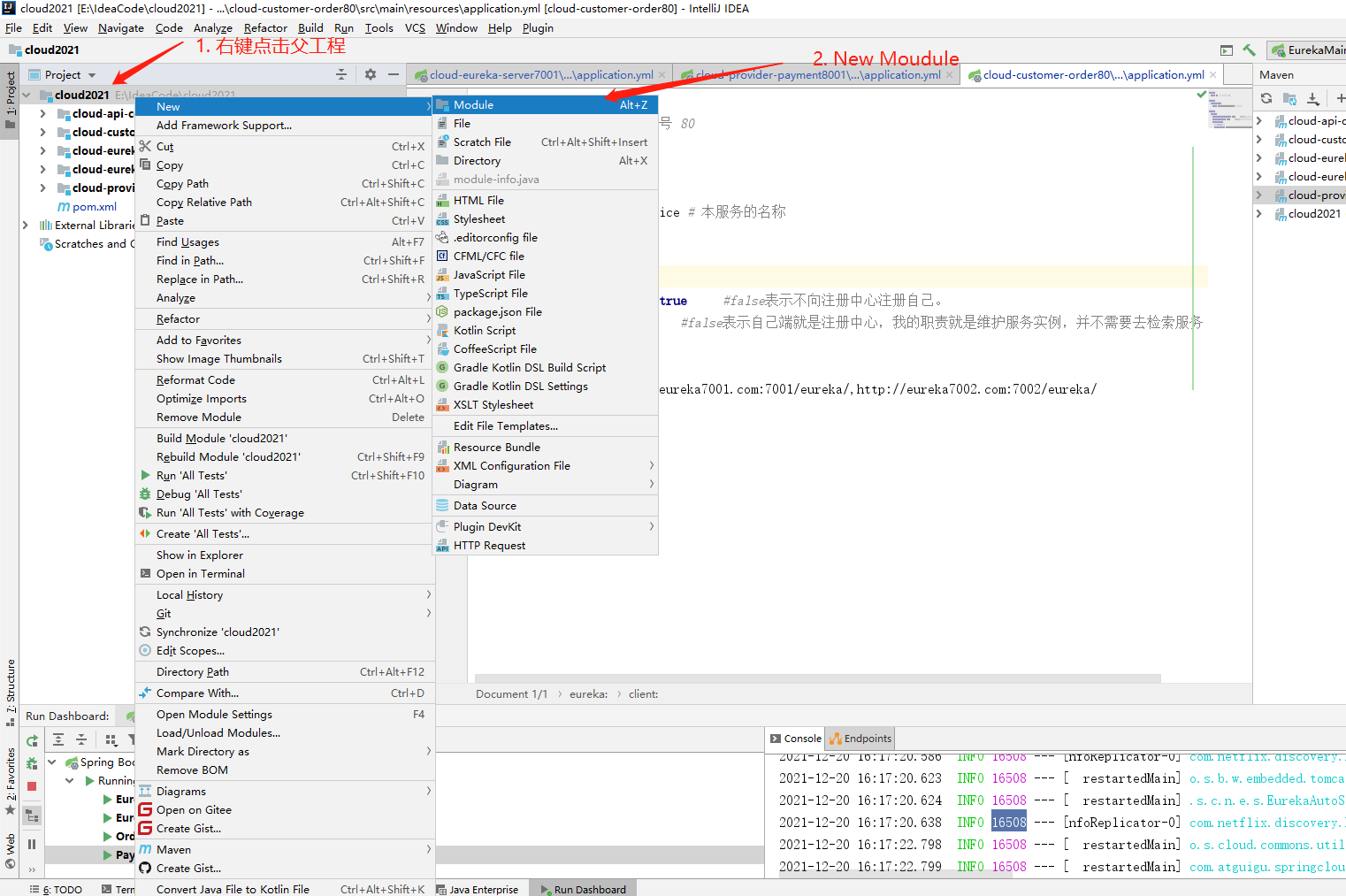This screenshot has height=896, width=1346.
Task: Click the run anything icon beside the hammer
Action: click(x=1226, y=50)
